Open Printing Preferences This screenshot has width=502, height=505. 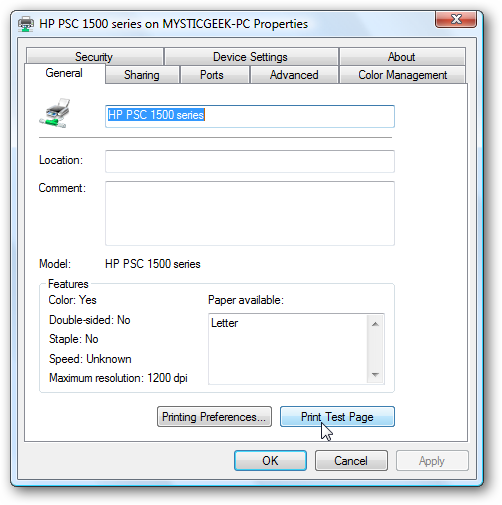(214, 417)
